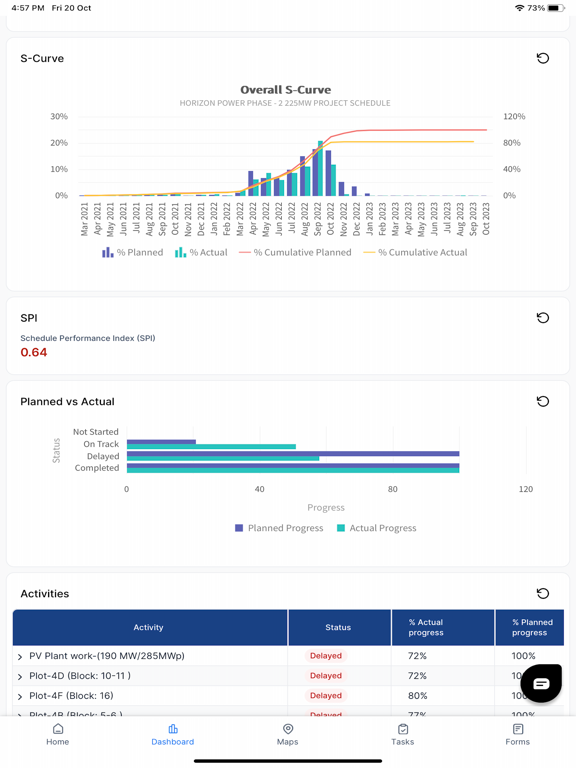Click the Completed planned progress bar
The height and width of the screenshot is (768, 576).
pyautogui.click(x=293, y=465)
